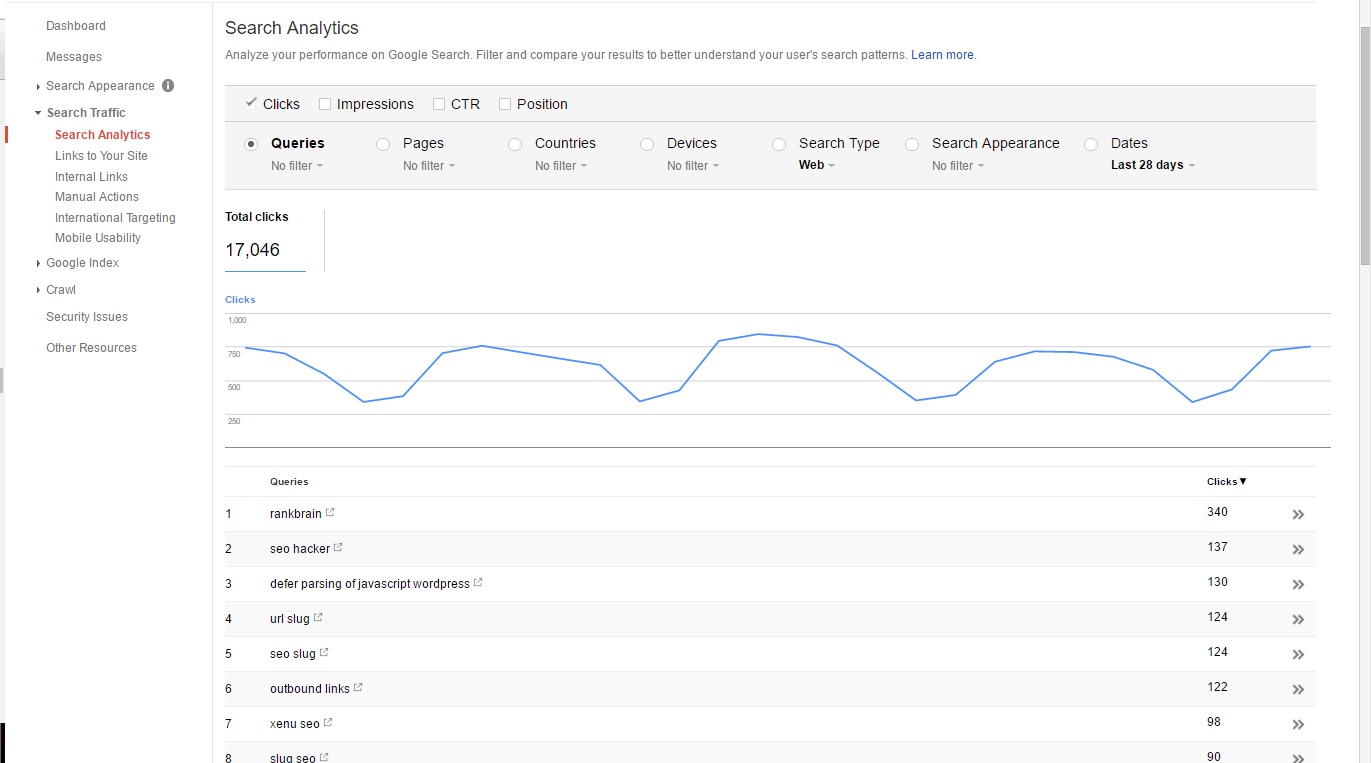Click double-arrow icon in url slug row
Image resolution: width=1371 pixels, height=763 pixels.
pos(1298,620)
